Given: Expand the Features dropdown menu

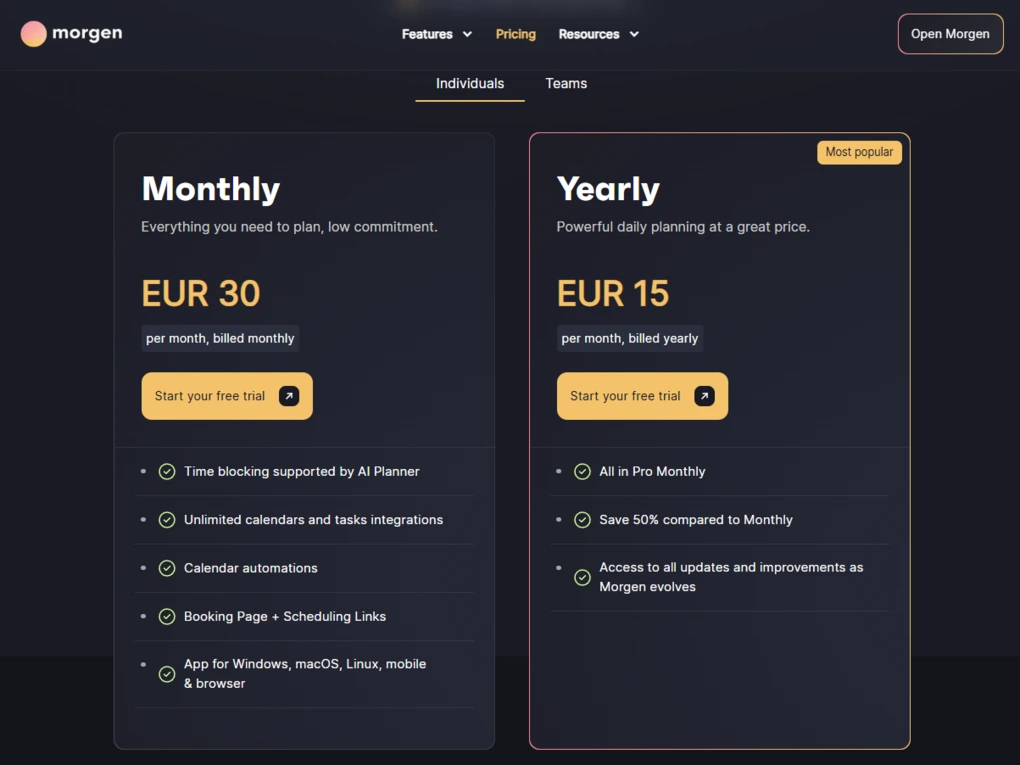Looking at the screenshot, I should click(x=437, y=33).
